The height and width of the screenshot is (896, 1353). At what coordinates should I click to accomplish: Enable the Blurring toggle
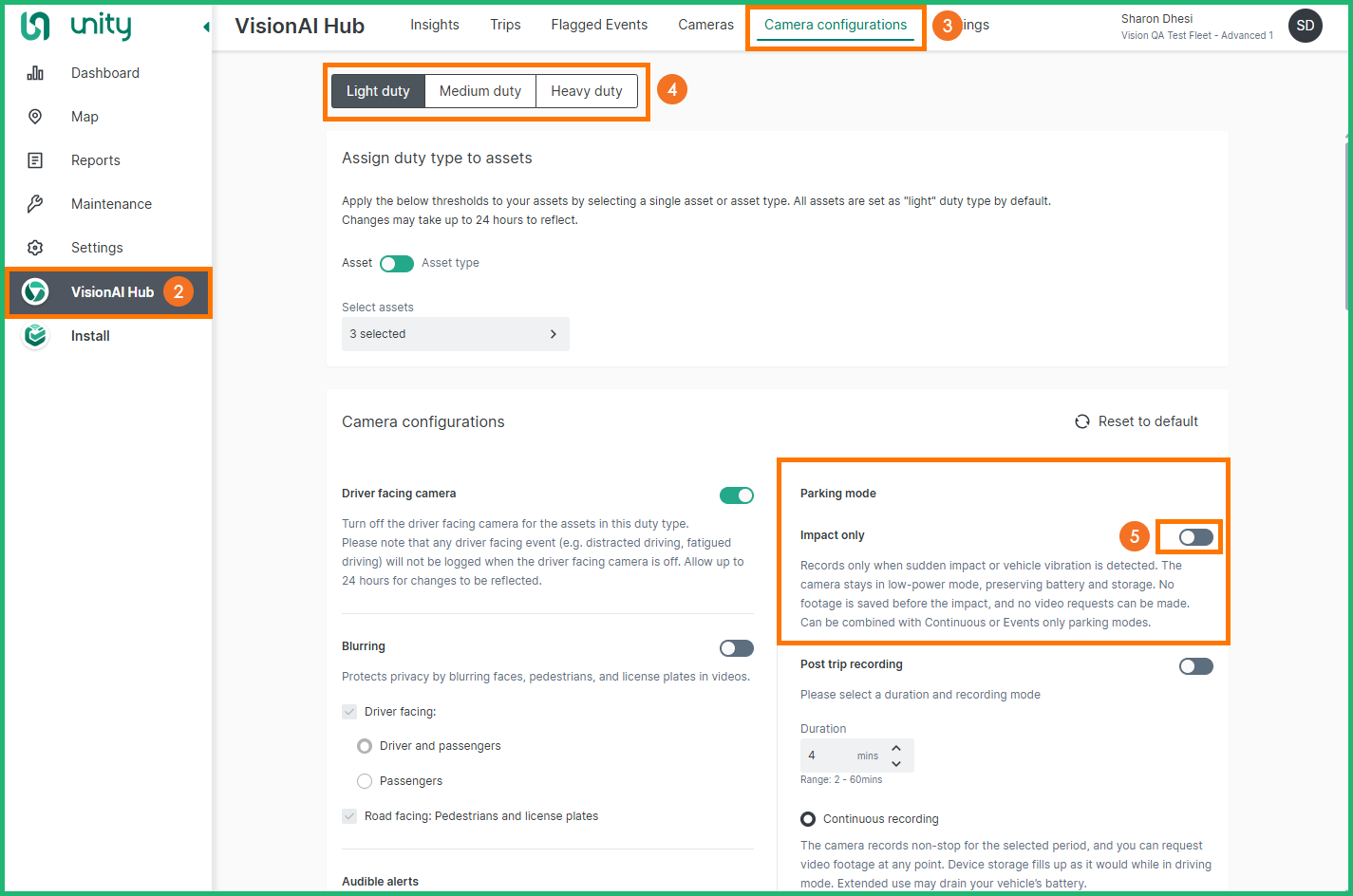pos(736,648)
